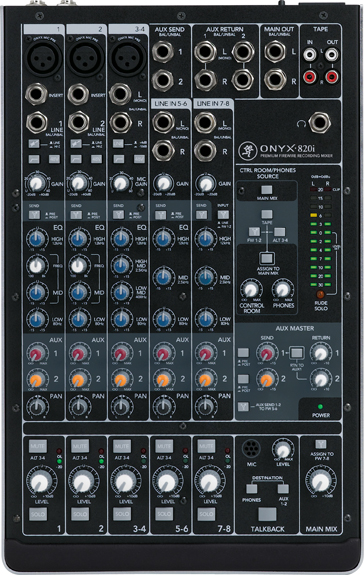Click the channel 3-4 R line jack
The width and height of the screenshot is (364, 575).
click(121, 122)
